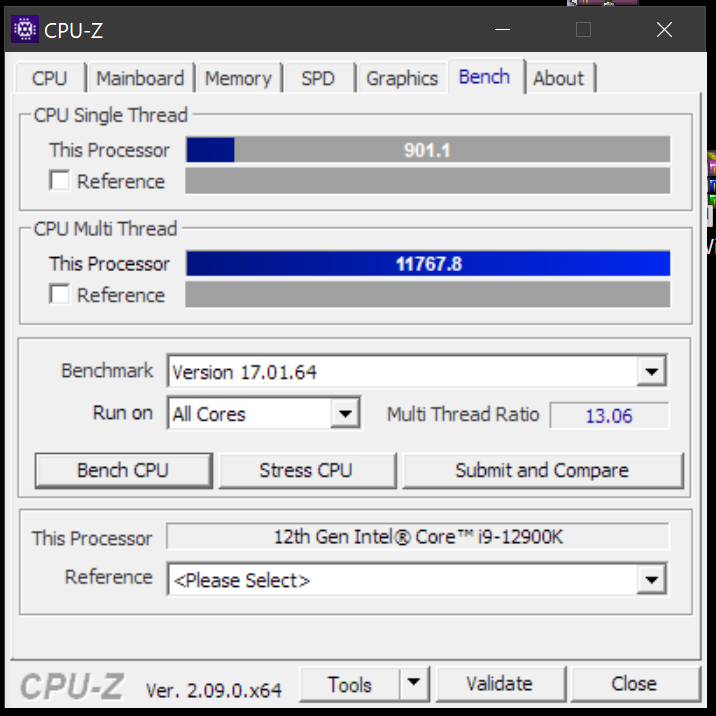The width and height of the screenshot is (716, 716).
Task: Switch to the Memory tab
Action: tap(238, 78)
